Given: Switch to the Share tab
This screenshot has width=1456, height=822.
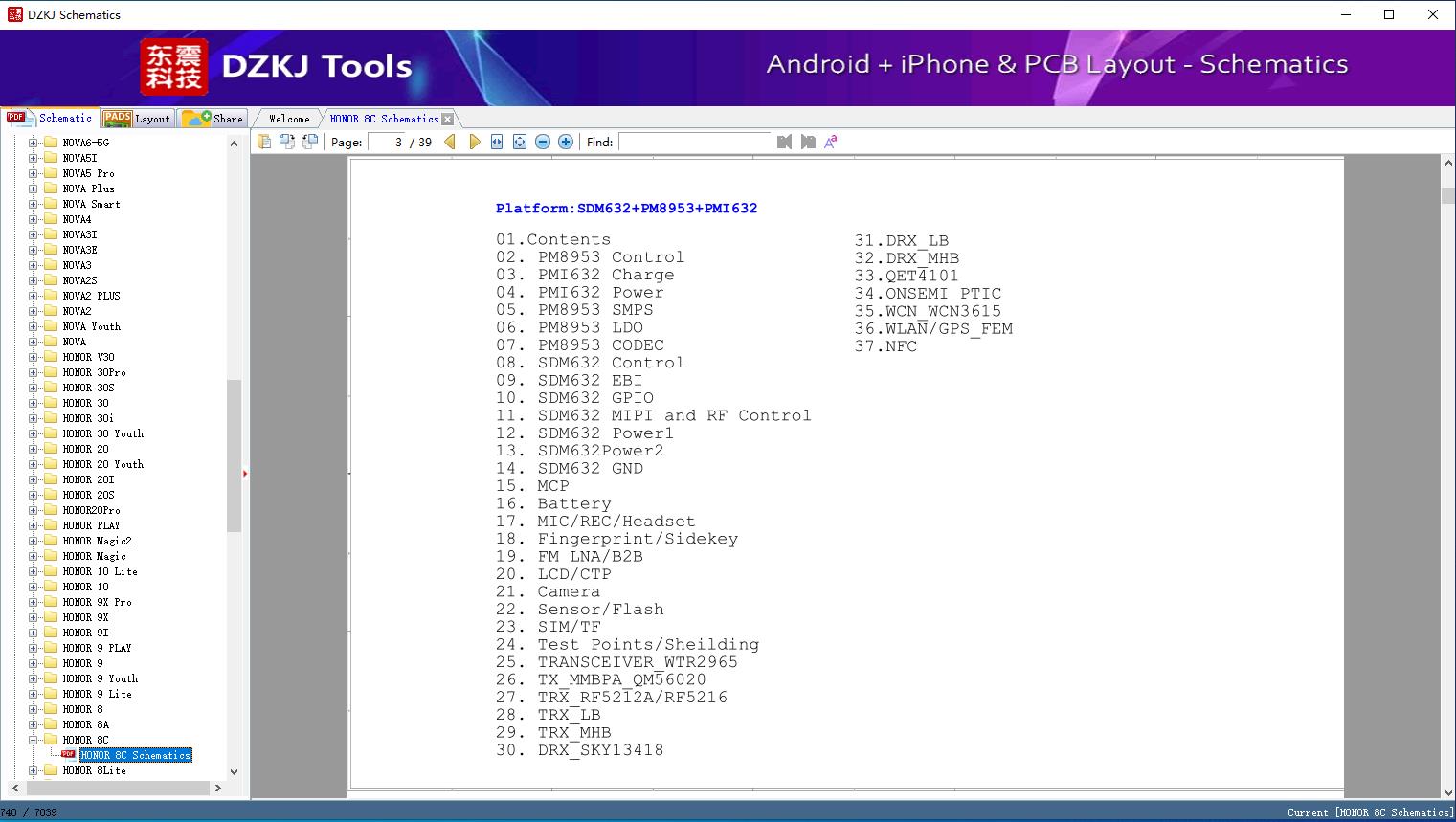Looking at the screenshot, I should pyautogui.click(x=213, y=119).
